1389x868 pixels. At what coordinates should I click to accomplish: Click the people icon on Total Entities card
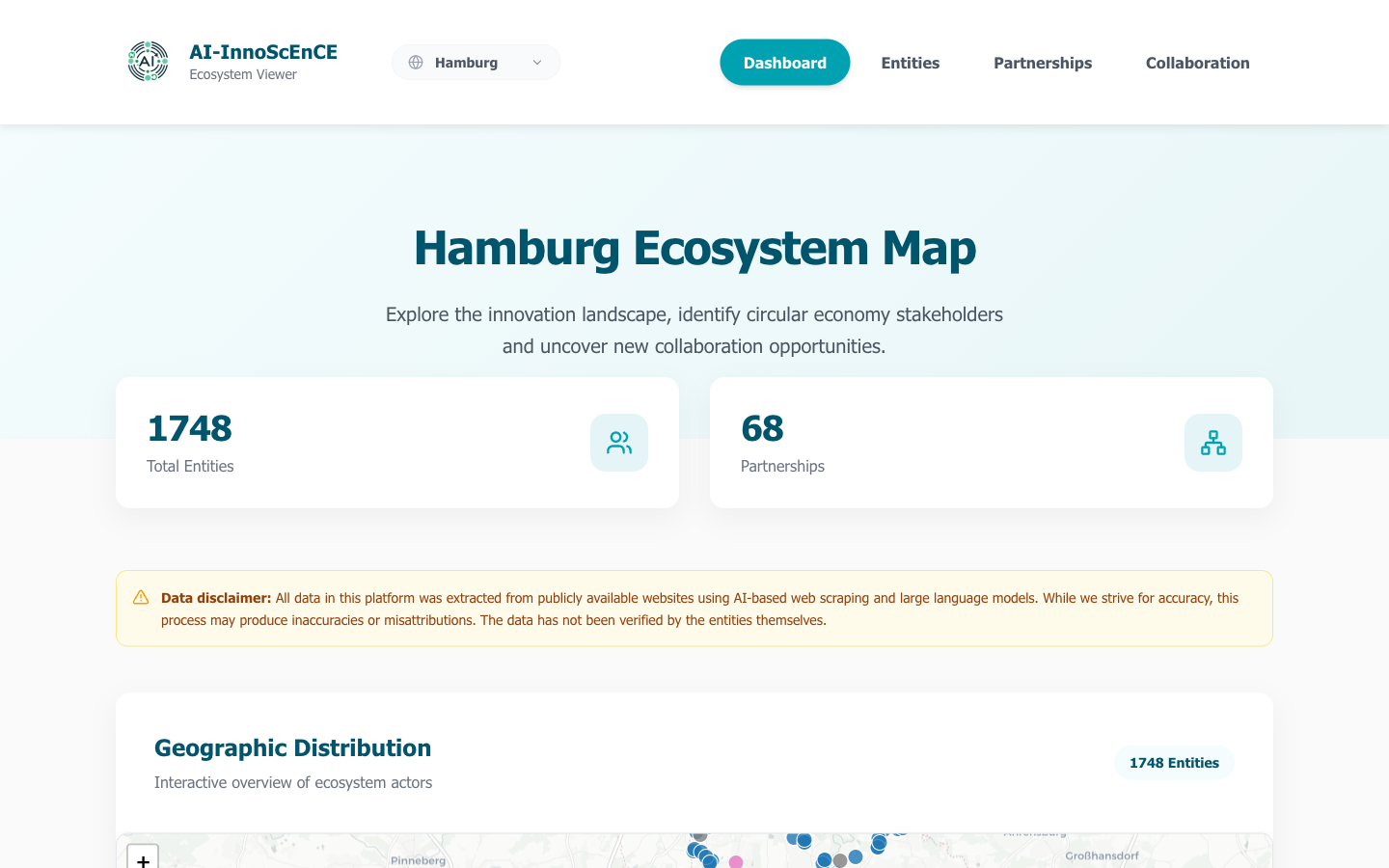(619, 443)
